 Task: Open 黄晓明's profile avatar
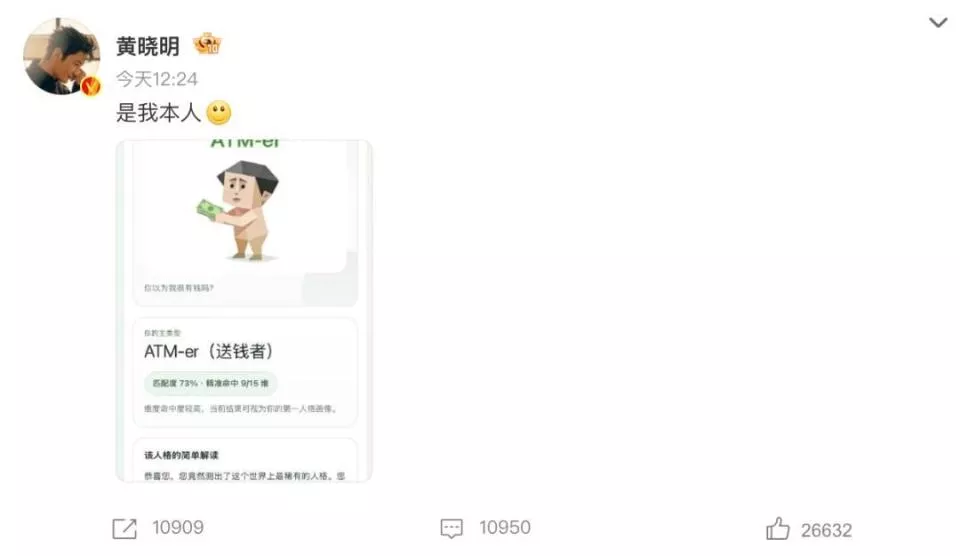[x=62, y=56]
